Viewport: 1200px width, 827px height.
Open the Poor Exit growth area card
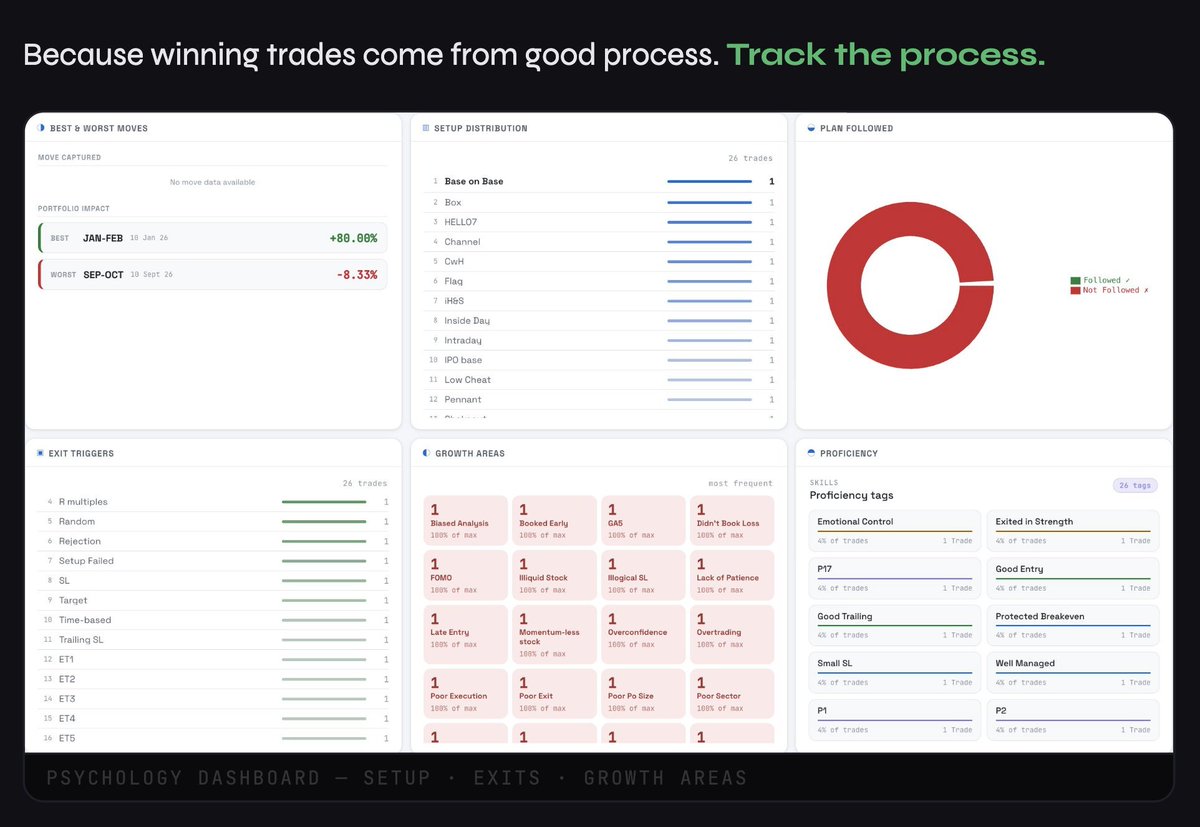pos(554,693)
